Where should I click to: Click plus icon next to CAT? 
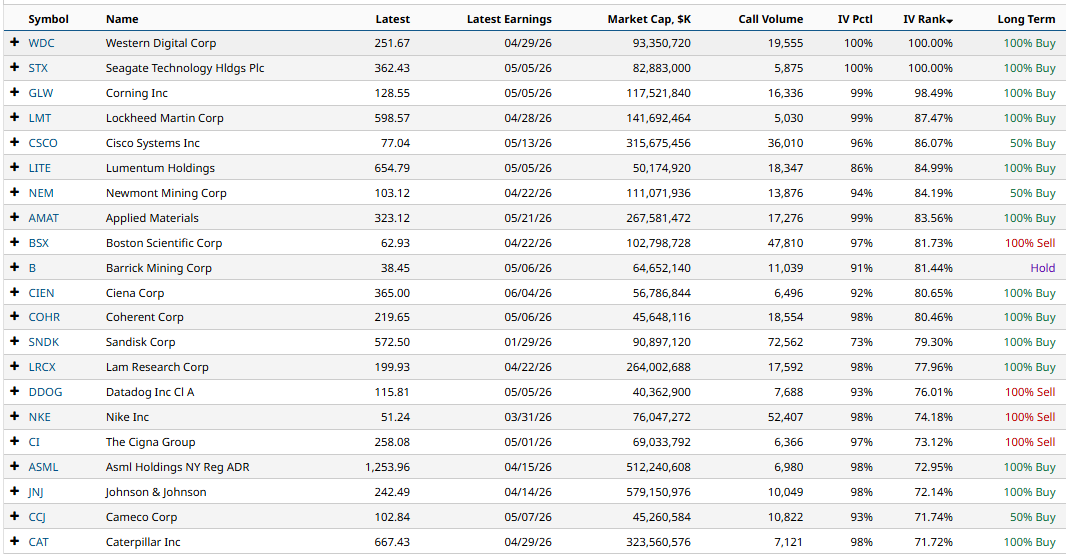coord(15,542)
